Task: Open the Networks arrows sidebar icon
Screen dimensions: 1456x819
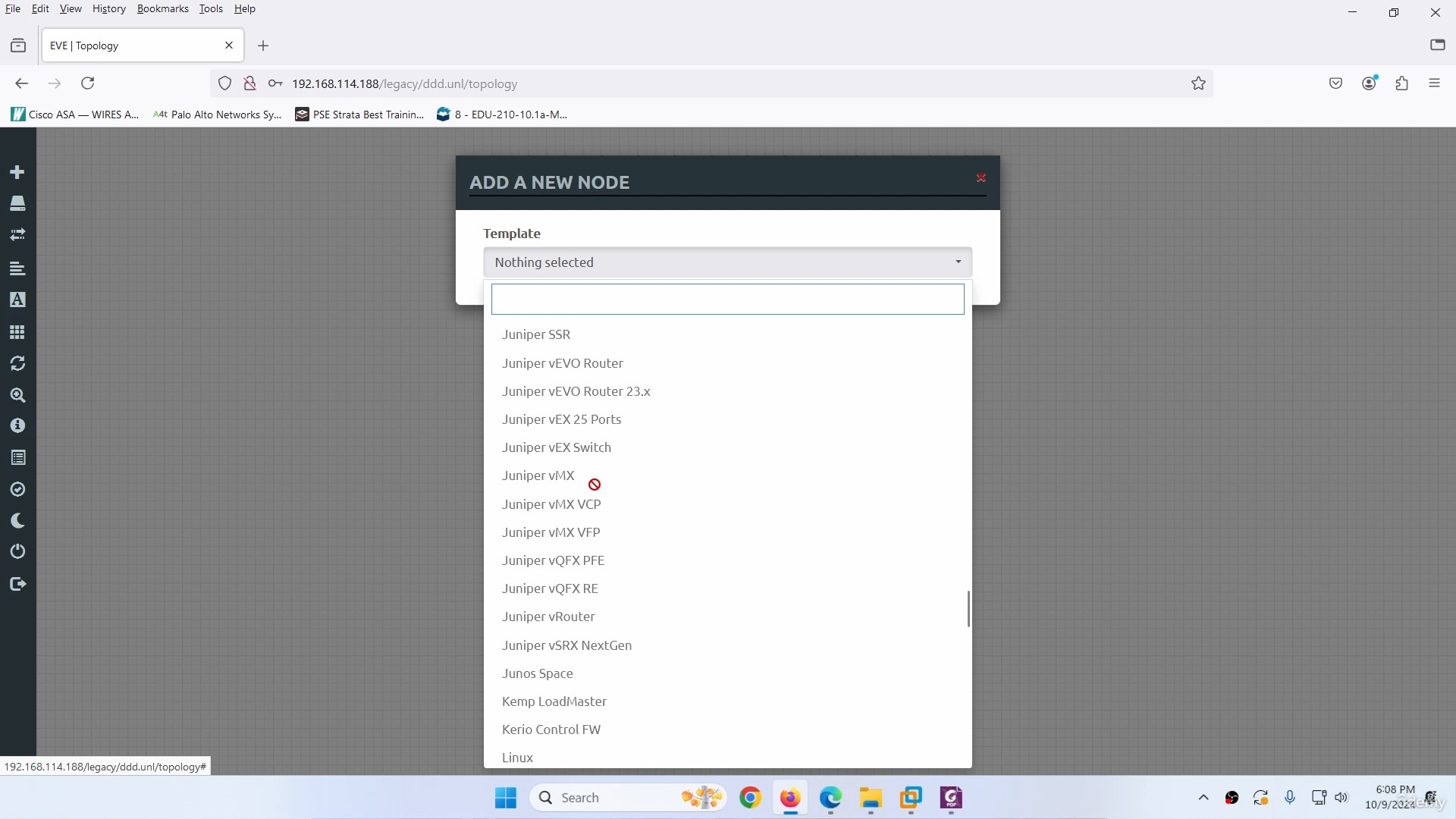Action: [x=17, y=235]
